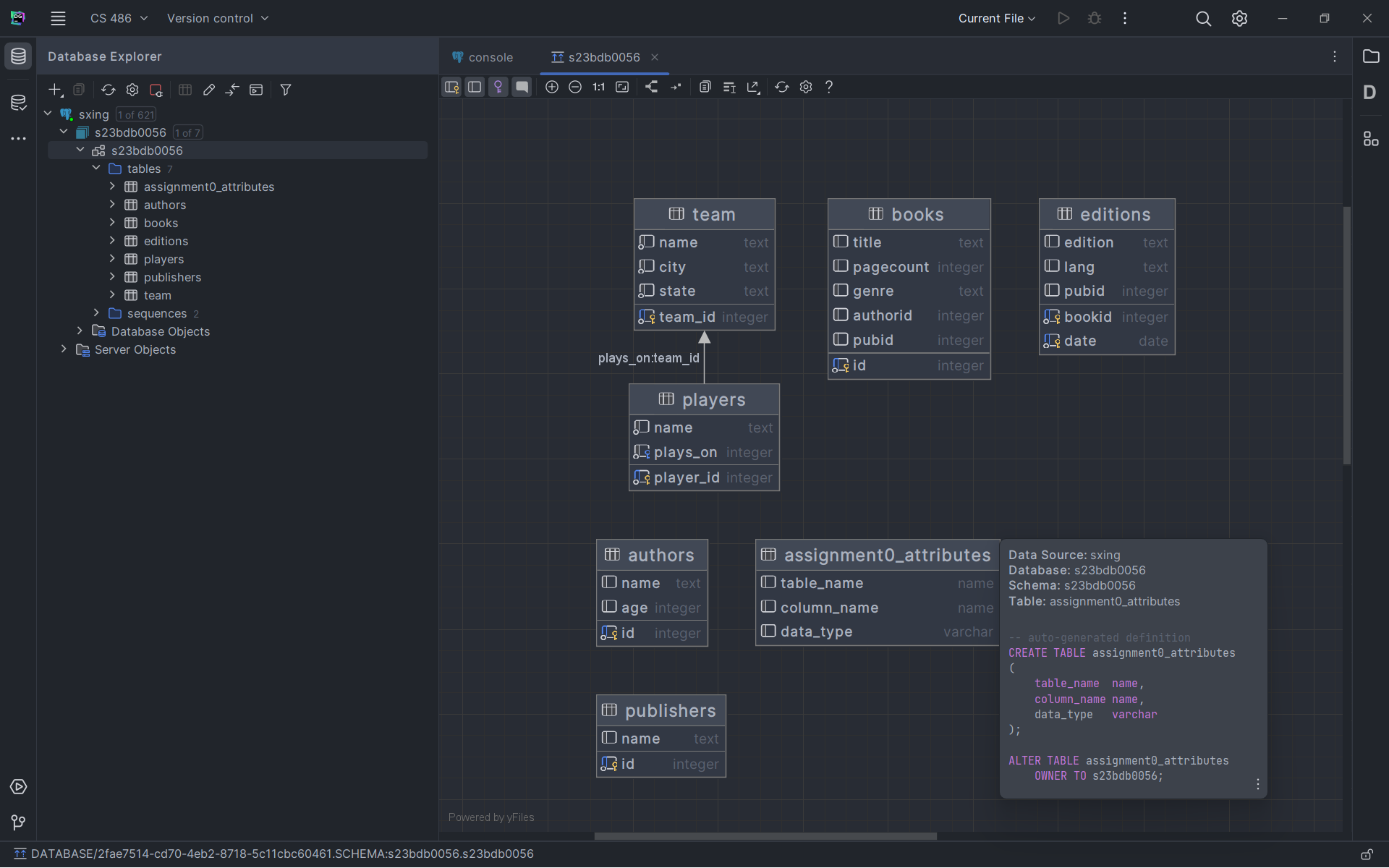Click the horizontal scrollbar below the diagram
The width and height of the screenshot is (1389, 868).
[765, 836]
